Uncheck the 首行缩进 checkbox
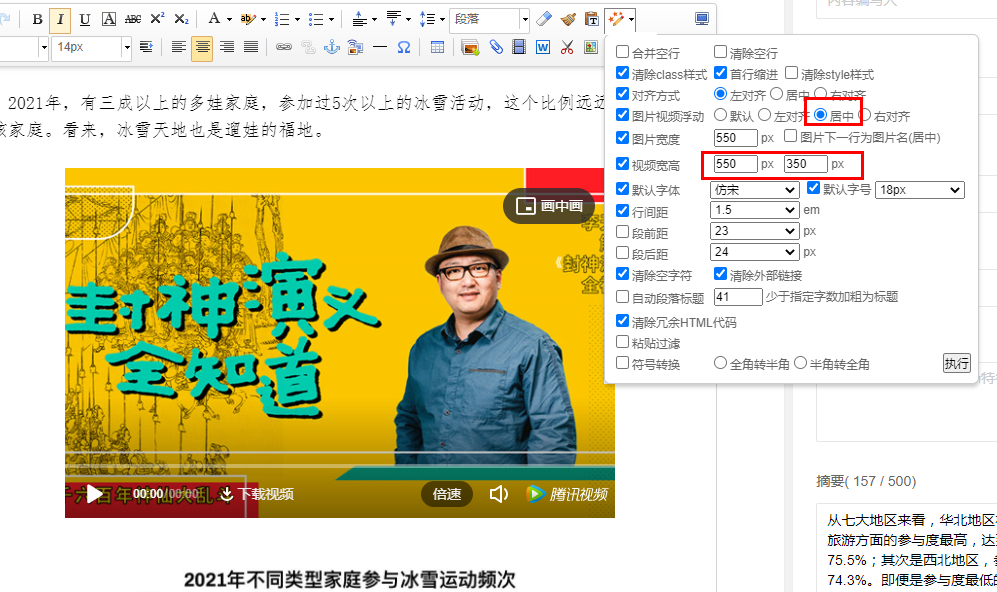The height and width of the screenshot is (592, 997). click(720, 73)
